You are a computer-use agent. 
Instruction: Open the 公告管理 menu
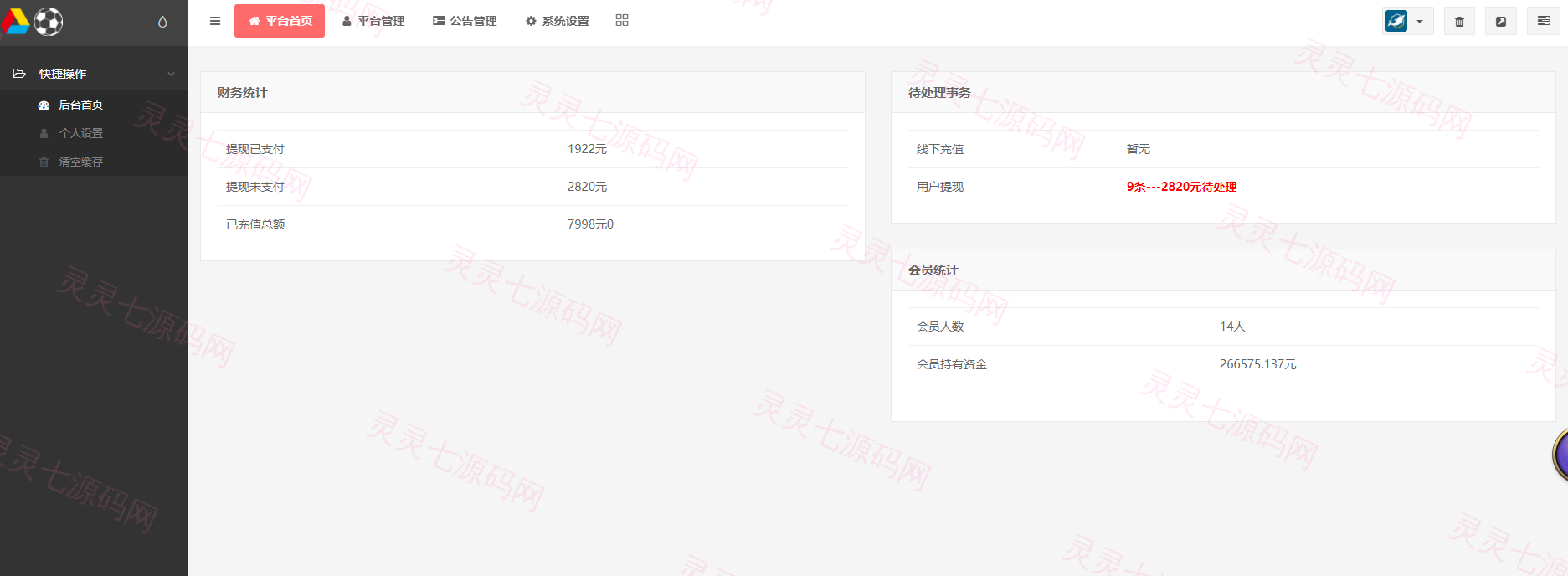(465, 21)
